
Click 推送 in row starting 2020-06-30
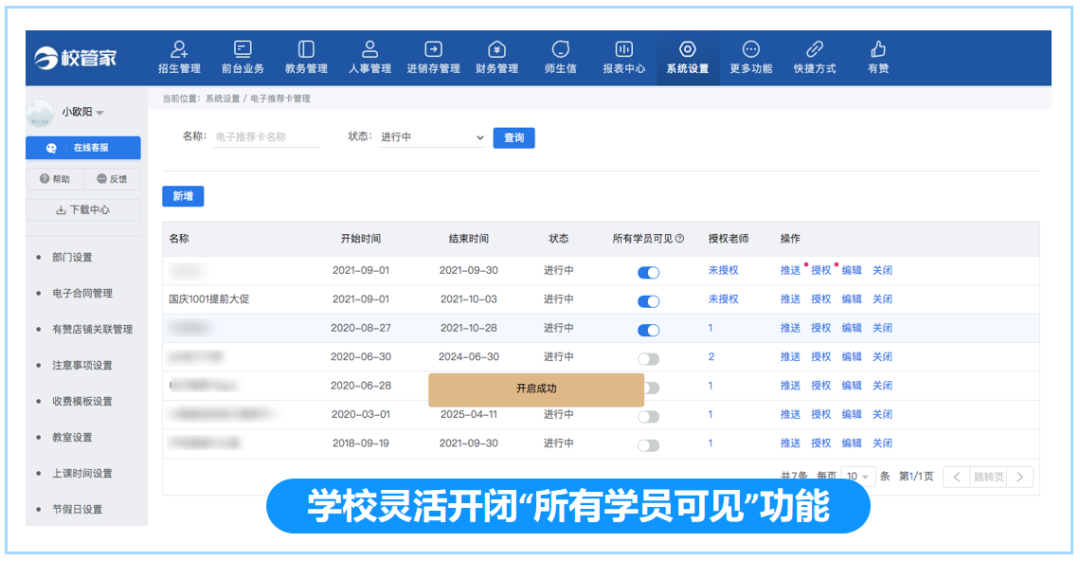click(x=790, y=357)
